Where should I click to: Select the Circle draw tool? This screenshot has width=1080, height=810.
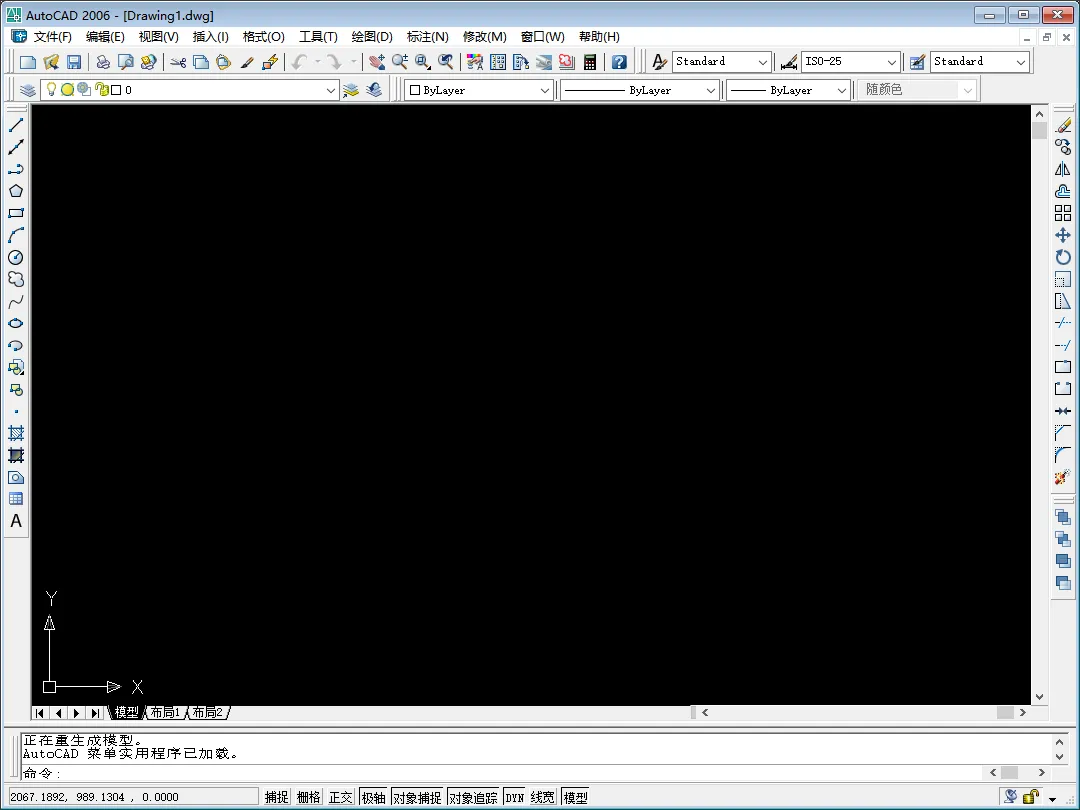click(16, 257)
